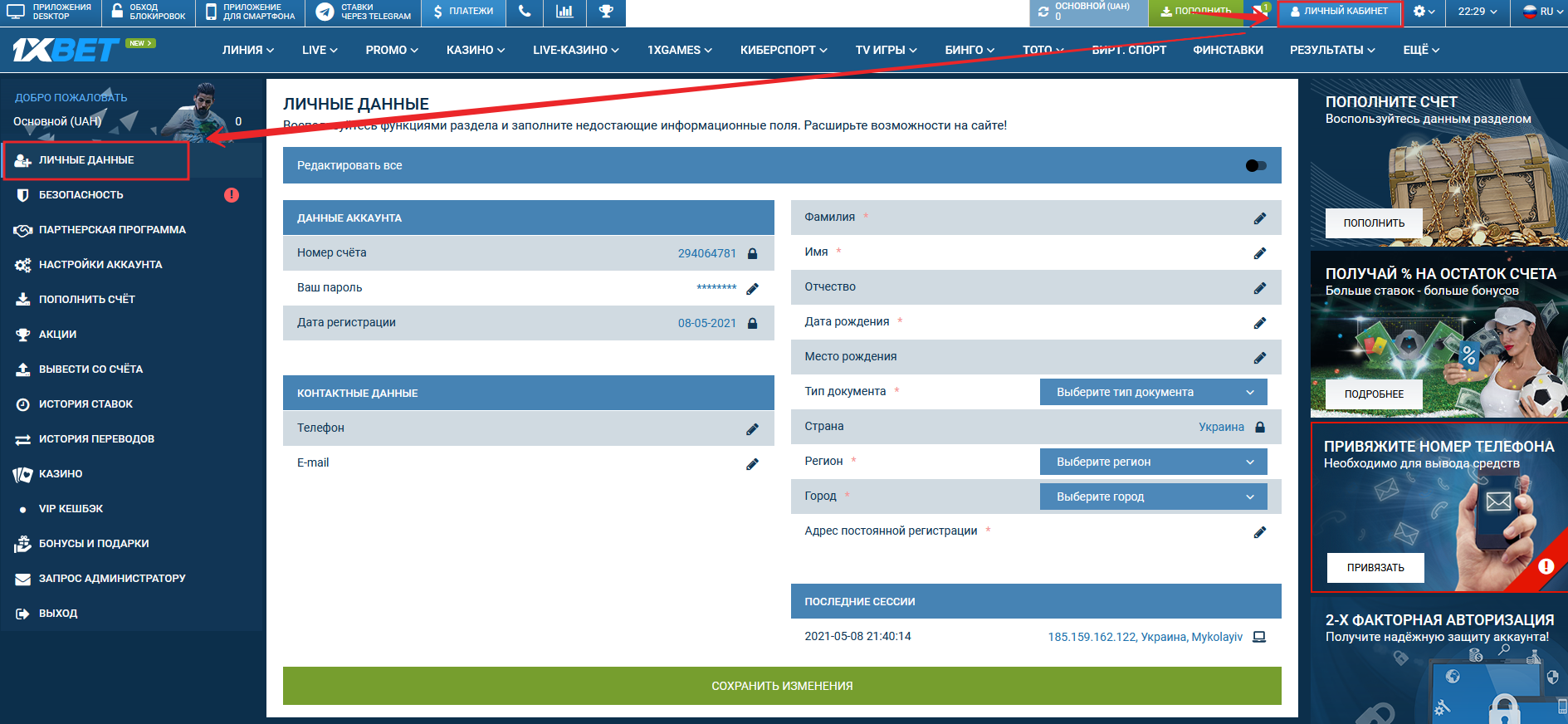Viewport: 1568px width, 724px height.
Task: Click the lock icon next to Номер счёта
Action: [x=752, y=253]
